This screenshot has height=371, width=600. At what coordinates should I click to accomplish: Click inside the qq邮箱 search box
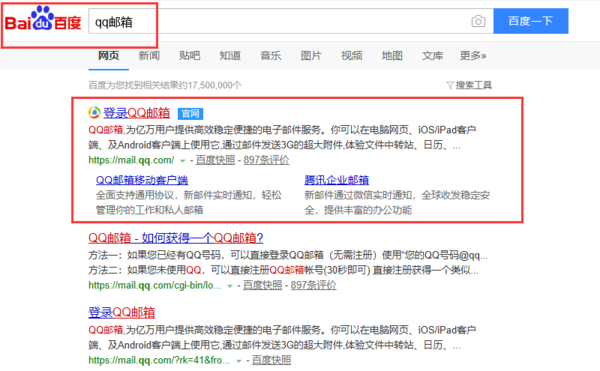291,21
